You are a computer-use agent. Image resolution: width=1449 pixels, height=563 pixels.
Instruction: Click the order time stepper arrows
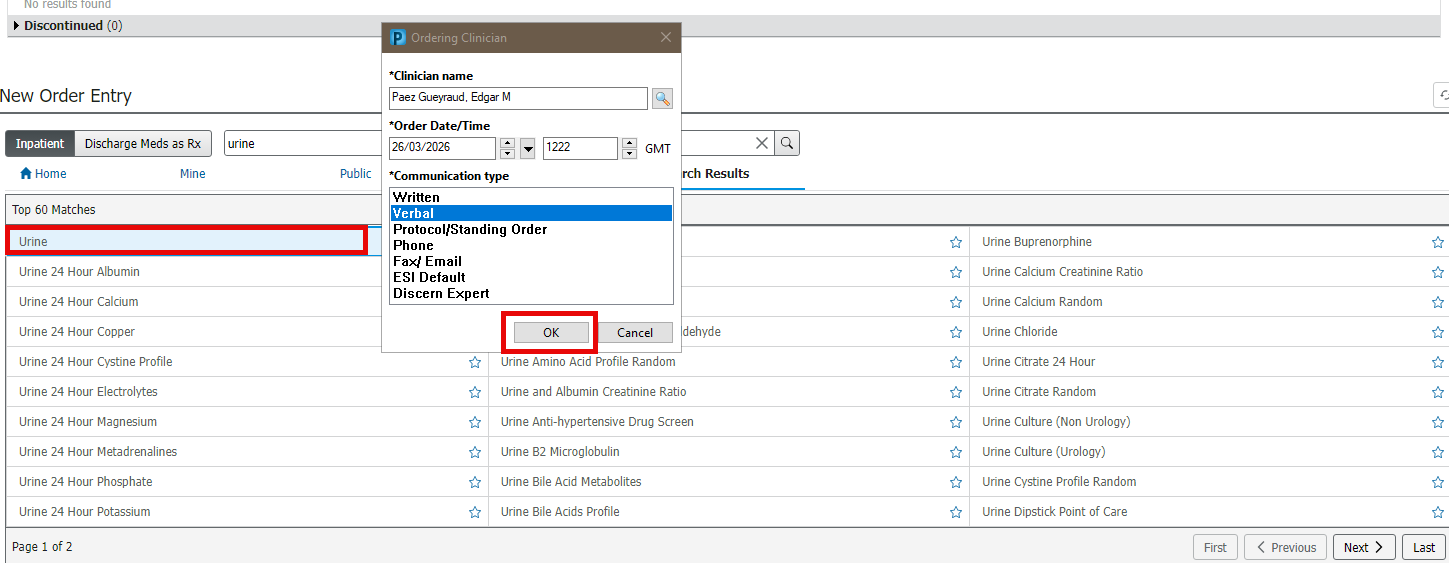pos(629,148)
